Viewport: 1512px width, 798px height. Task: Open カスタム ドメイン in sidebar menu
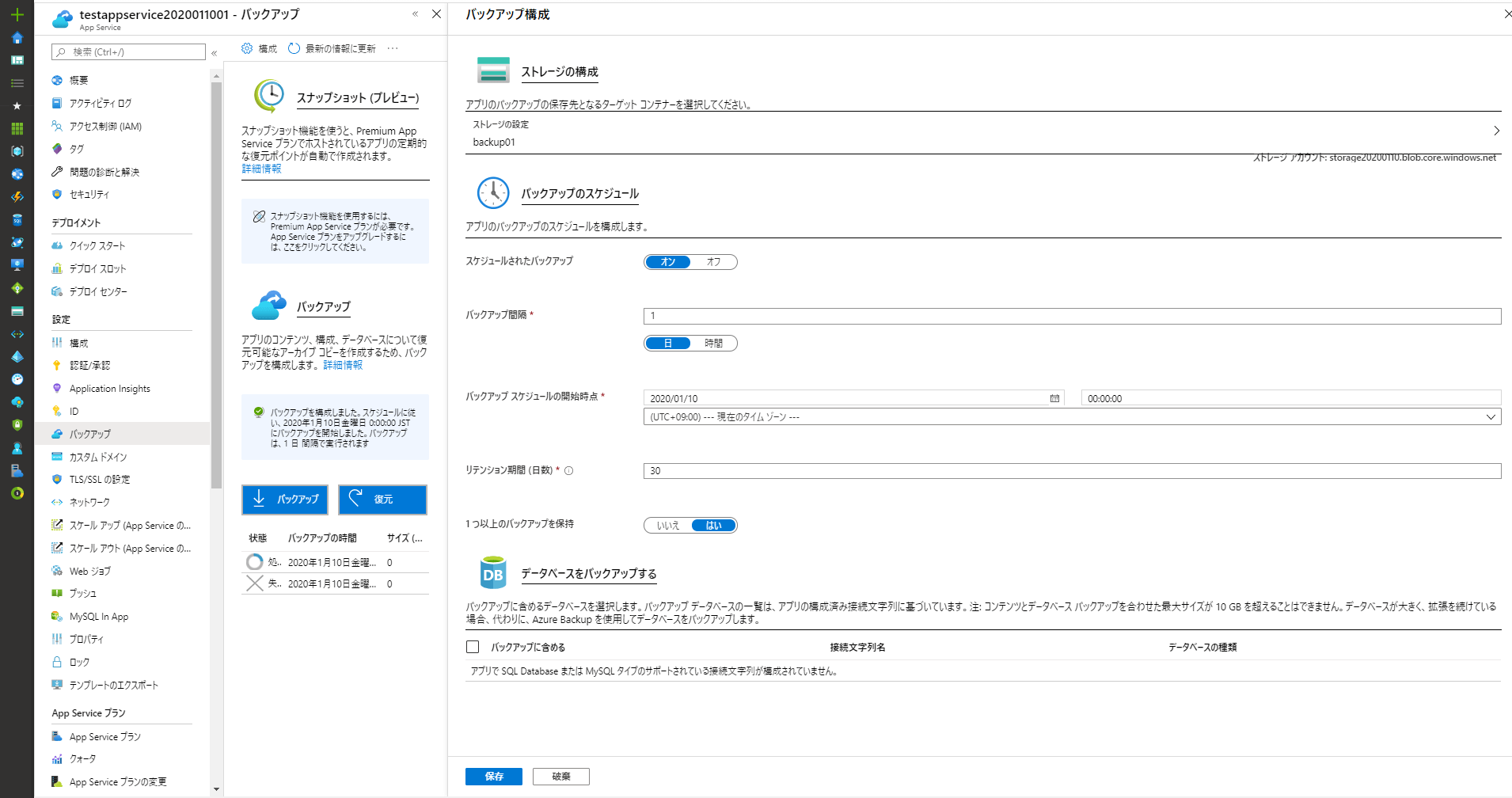point(97,457)
